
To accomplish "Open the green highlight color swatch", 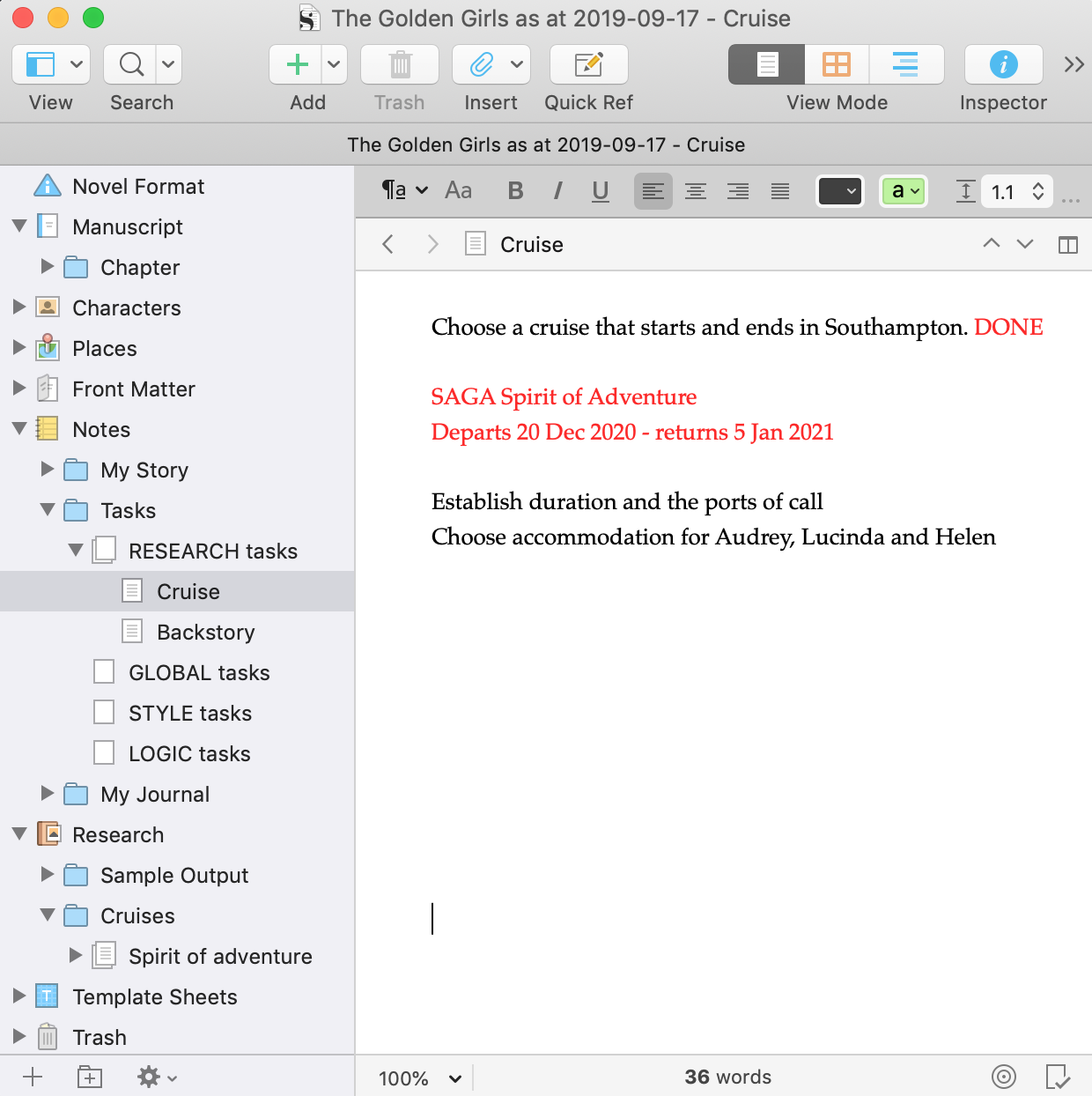I will (x=904, y=191).
